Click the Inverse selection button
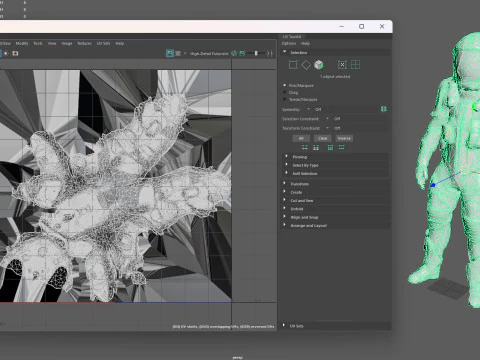The image size is (480, 360). pos(344,138)
